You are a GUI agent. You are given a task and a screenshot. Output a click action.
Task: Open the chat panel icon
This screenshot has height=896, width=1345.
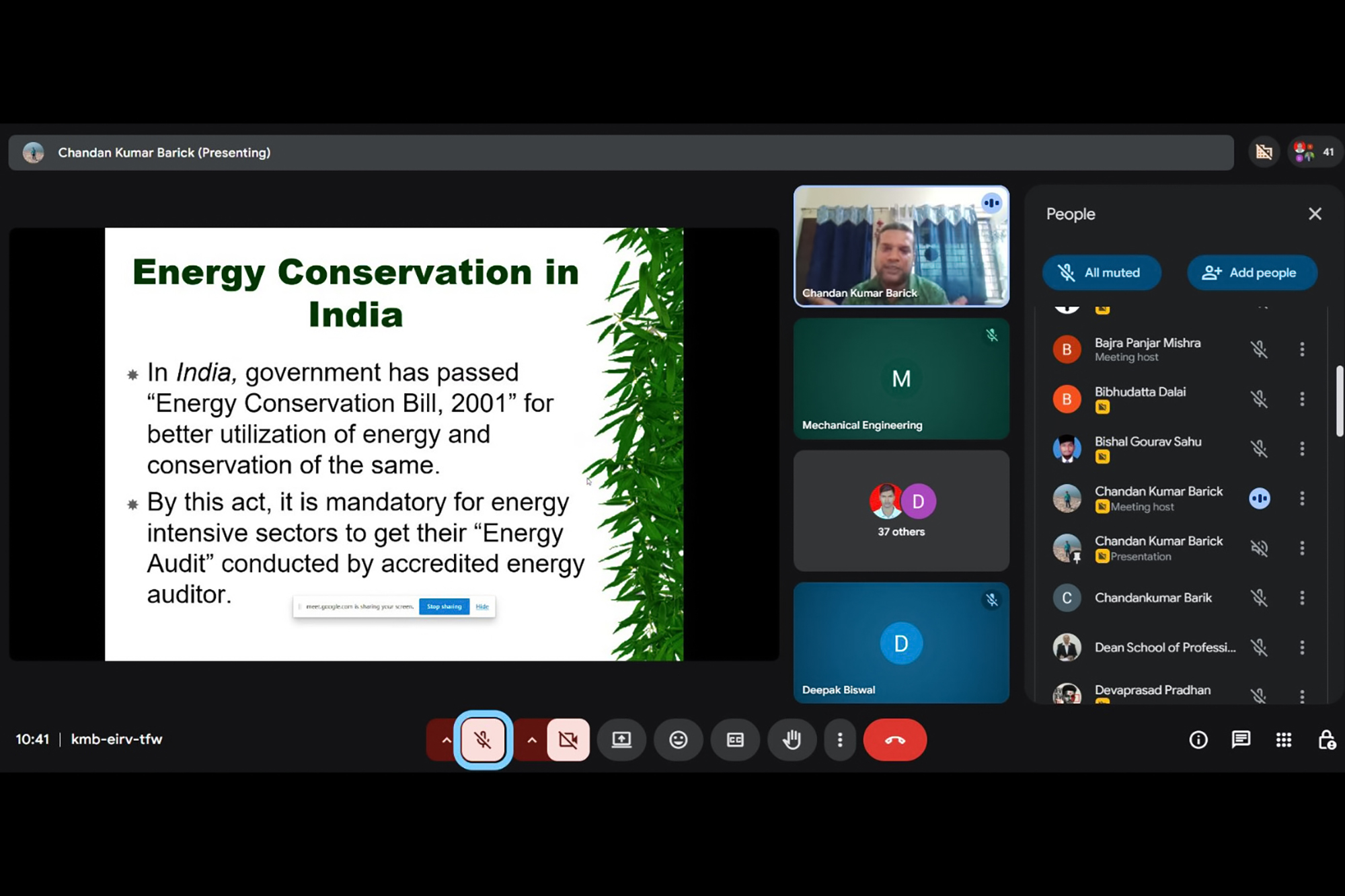click(1241, 740)
